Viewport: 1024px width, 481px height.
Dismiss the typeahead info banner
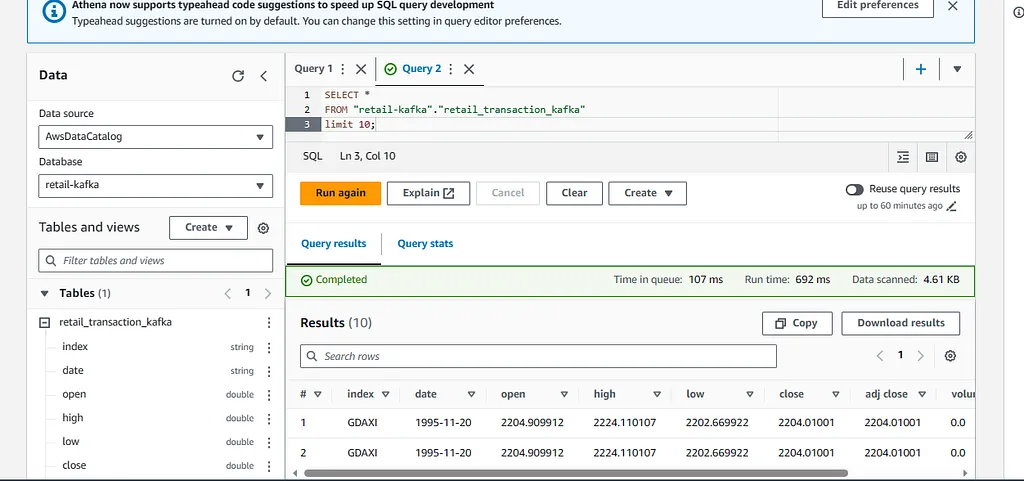[x=953, y=6]
